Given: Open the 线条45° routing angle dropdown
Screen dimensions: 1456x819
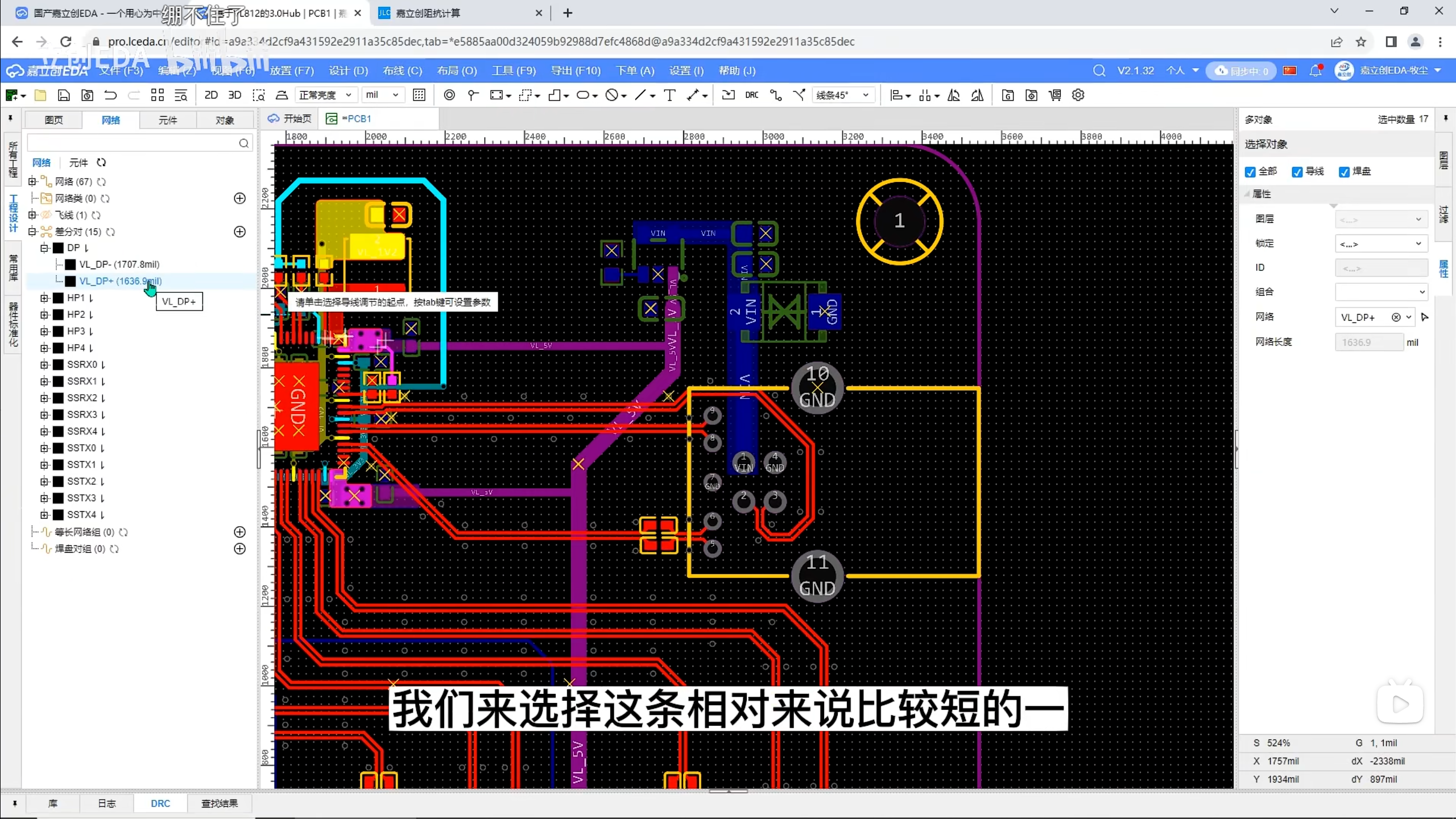Looking at the screenshot, I should [843, 95].
